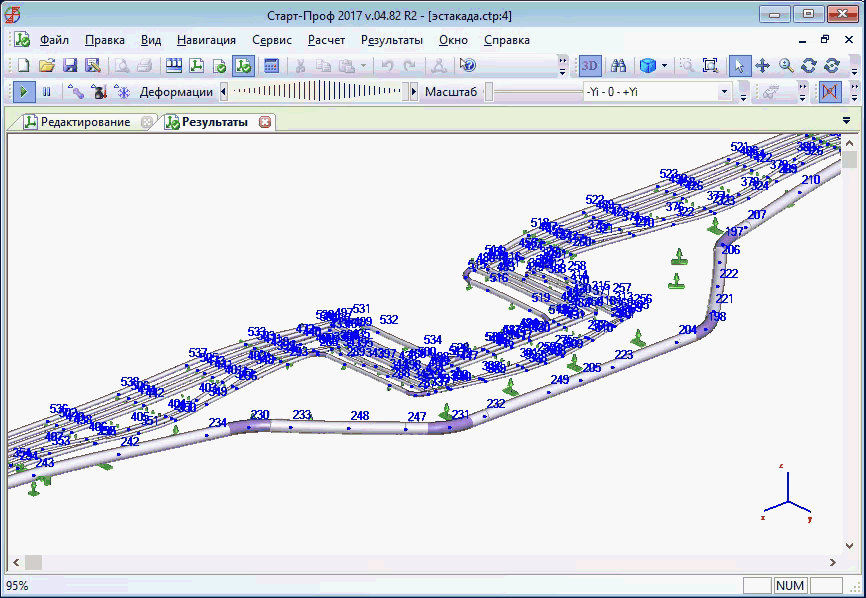Screen dimensions: 866x598
Task: Open the calculator tool icon
Action: (271, 65)
